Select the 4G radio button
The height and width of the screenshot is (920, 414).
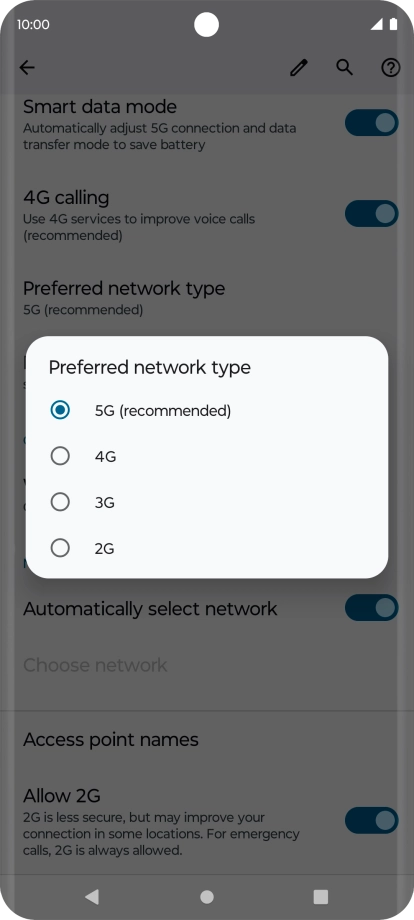pyautogui.click(x=60, y=456)
